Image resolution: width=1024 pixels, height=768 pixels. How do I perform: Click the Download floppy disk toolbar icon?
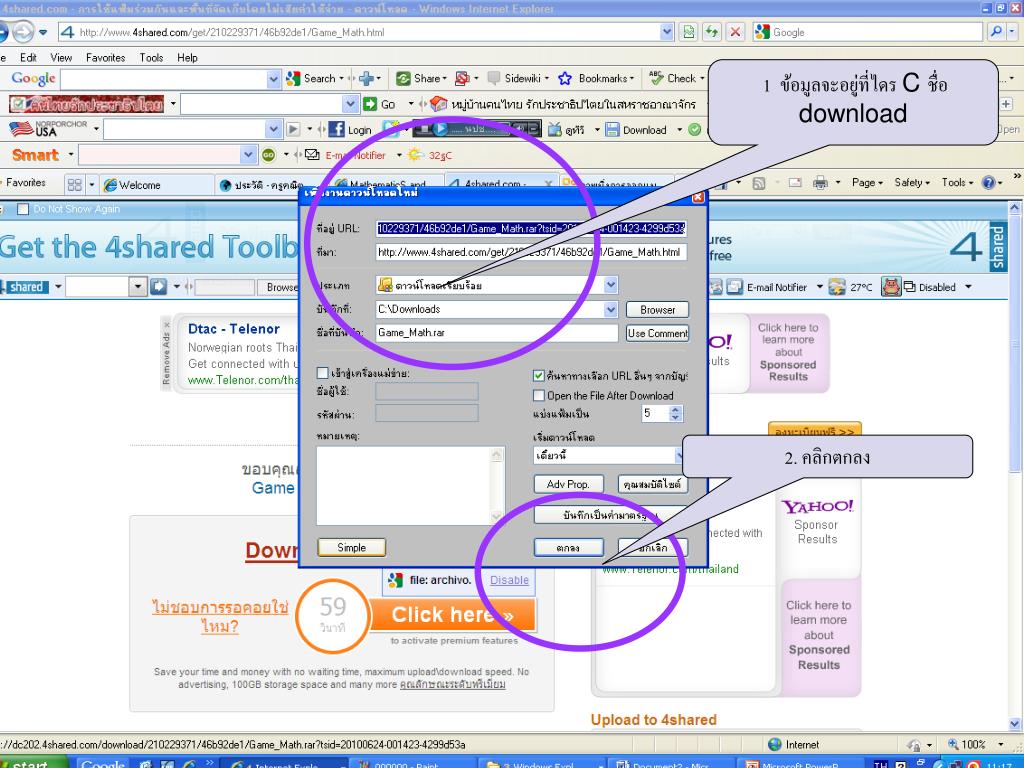click(x=612, y=129)
